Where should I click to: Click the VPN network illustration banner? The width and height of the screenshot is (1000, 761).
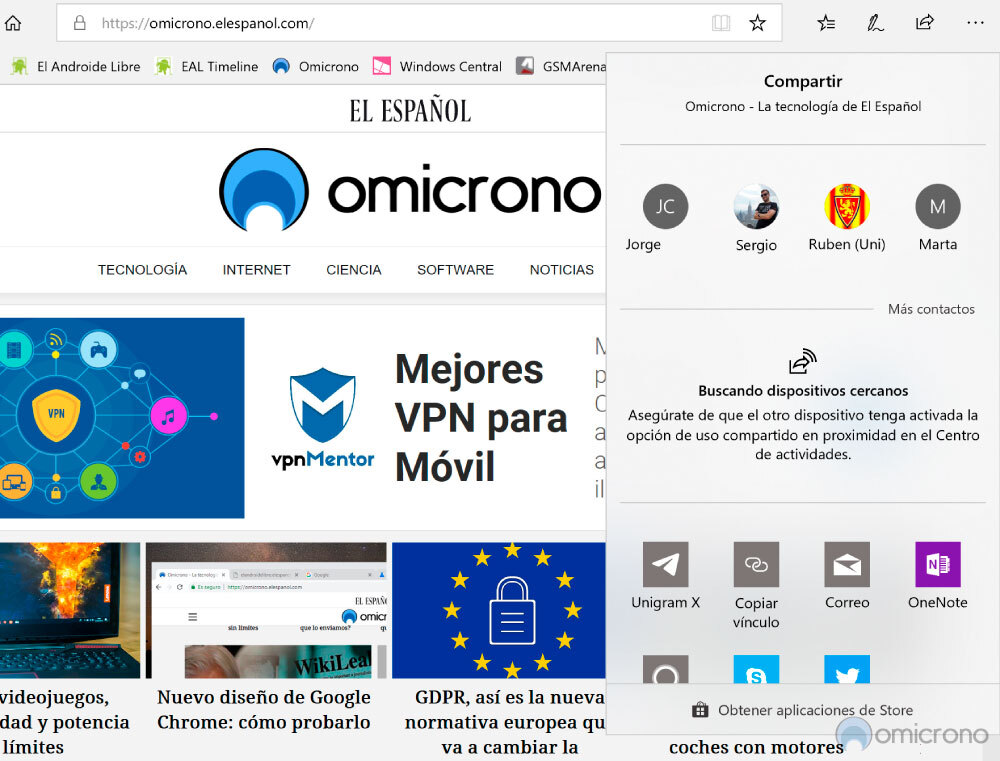[122, 418]
